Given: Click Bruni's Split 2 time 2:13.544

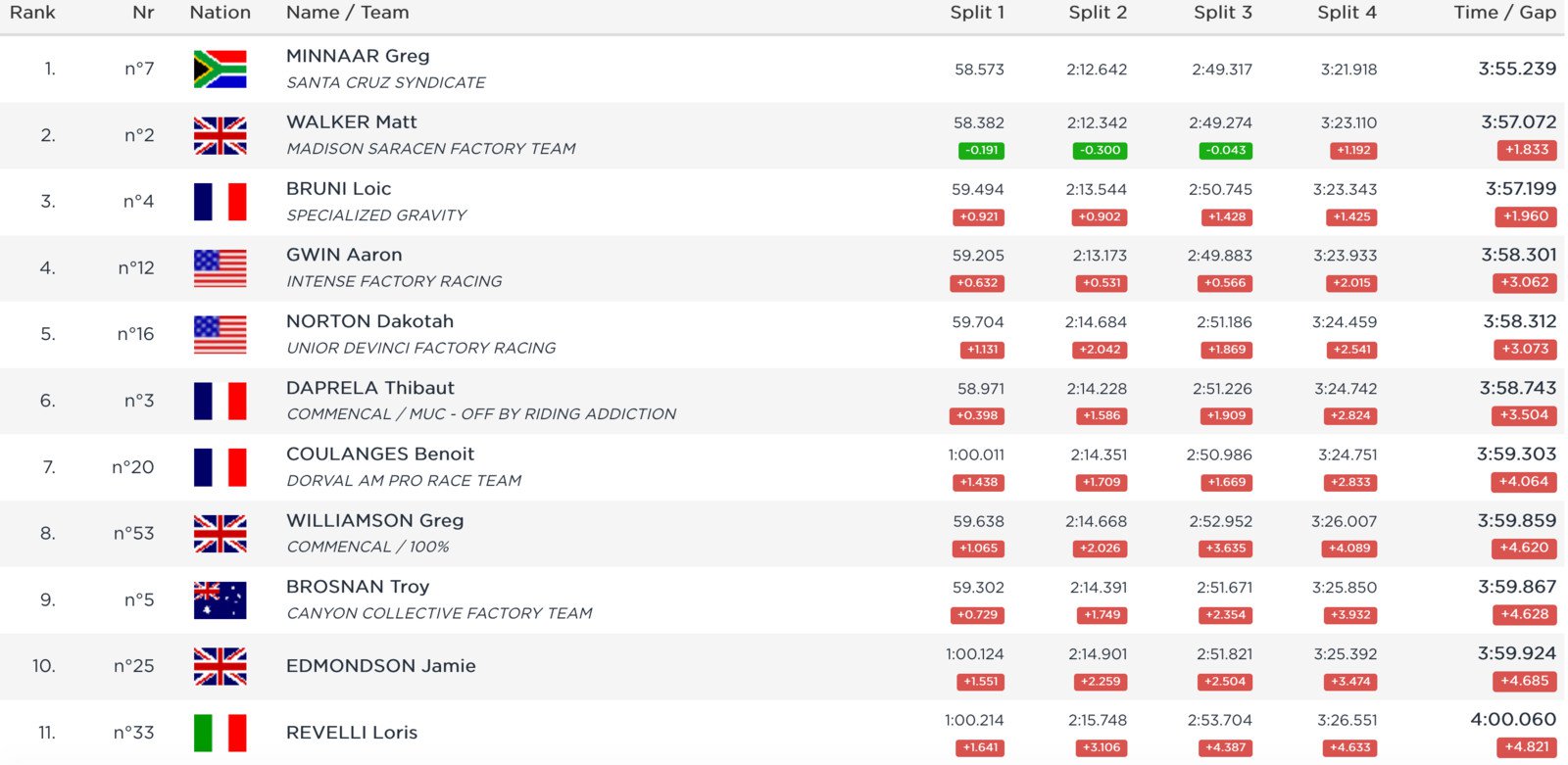Looking at the screenshot, I should click(1097, 190).
